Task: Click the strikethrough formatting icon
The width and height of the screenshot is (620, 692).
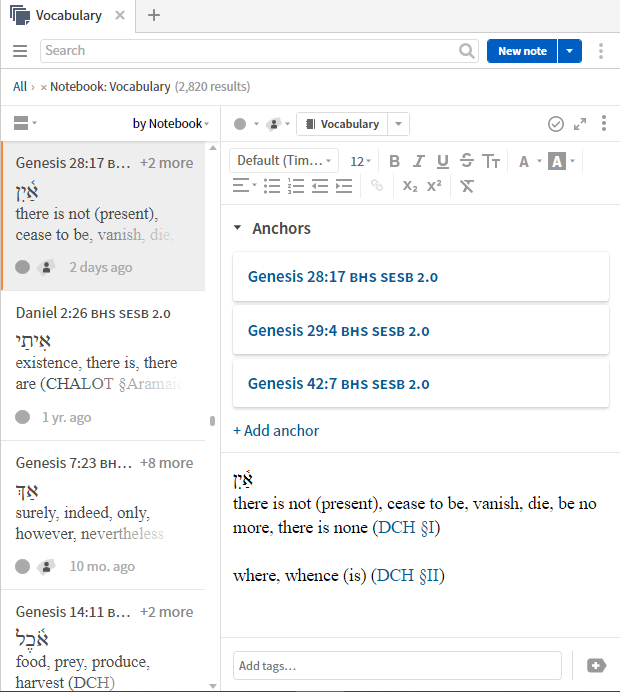Action: click(467, 161)
